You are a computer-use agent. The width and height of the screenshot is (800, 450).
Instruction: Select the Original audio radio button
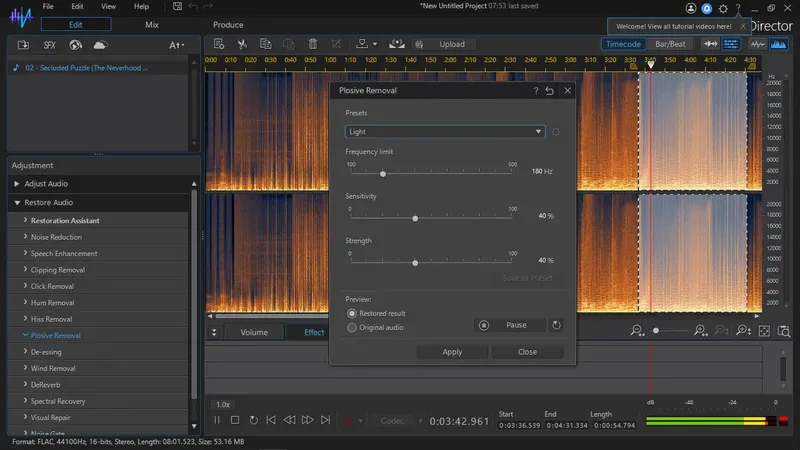[351, 327]
